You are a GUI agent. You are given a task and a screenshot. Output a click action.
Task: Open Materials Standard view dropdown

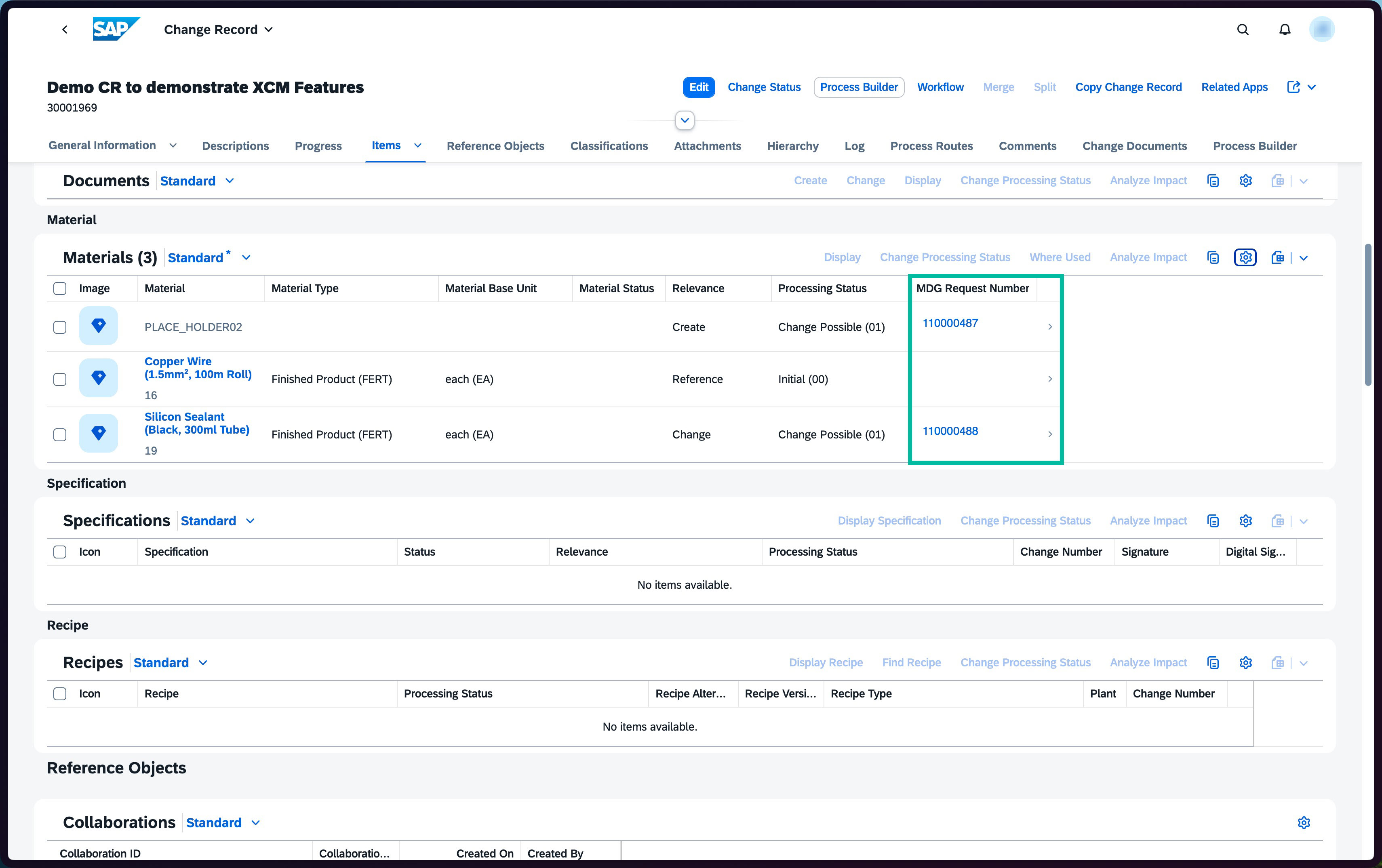(x=246, y=258)
